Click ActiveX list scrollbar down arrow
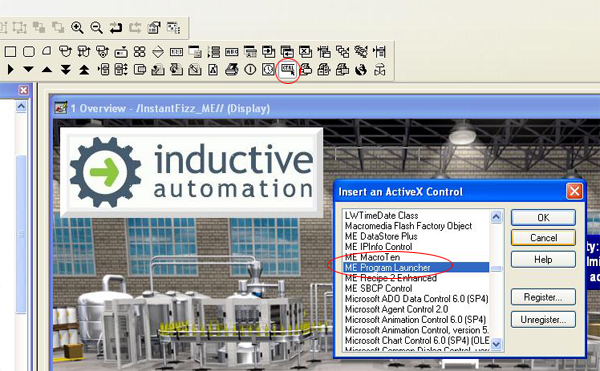This screenshot has width=600, height=371. tap(496, 344)
